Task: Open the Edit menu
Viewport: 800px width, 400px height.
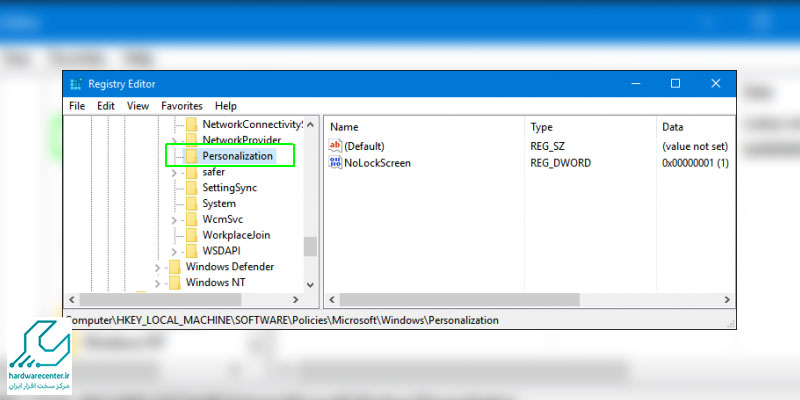Action: click(106, 106)
